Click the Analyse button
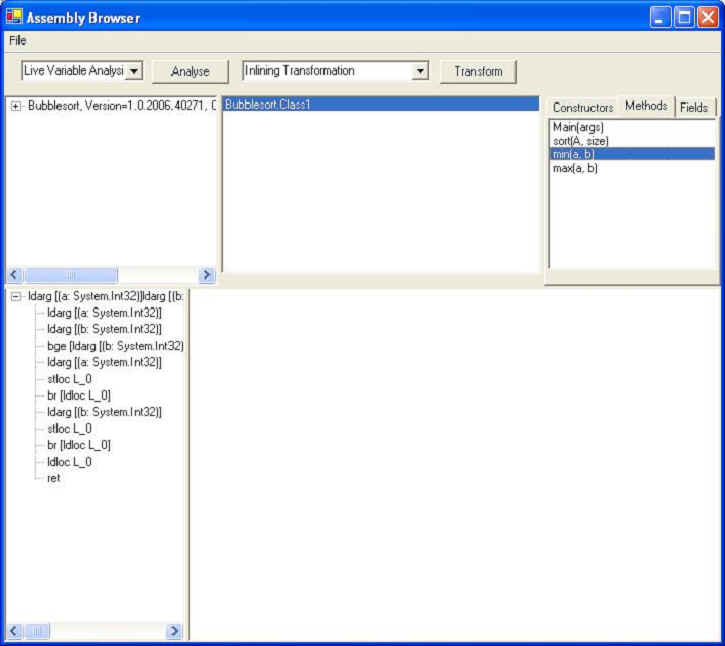This screenshot has width=725, height=646. (x=190, y=72)
